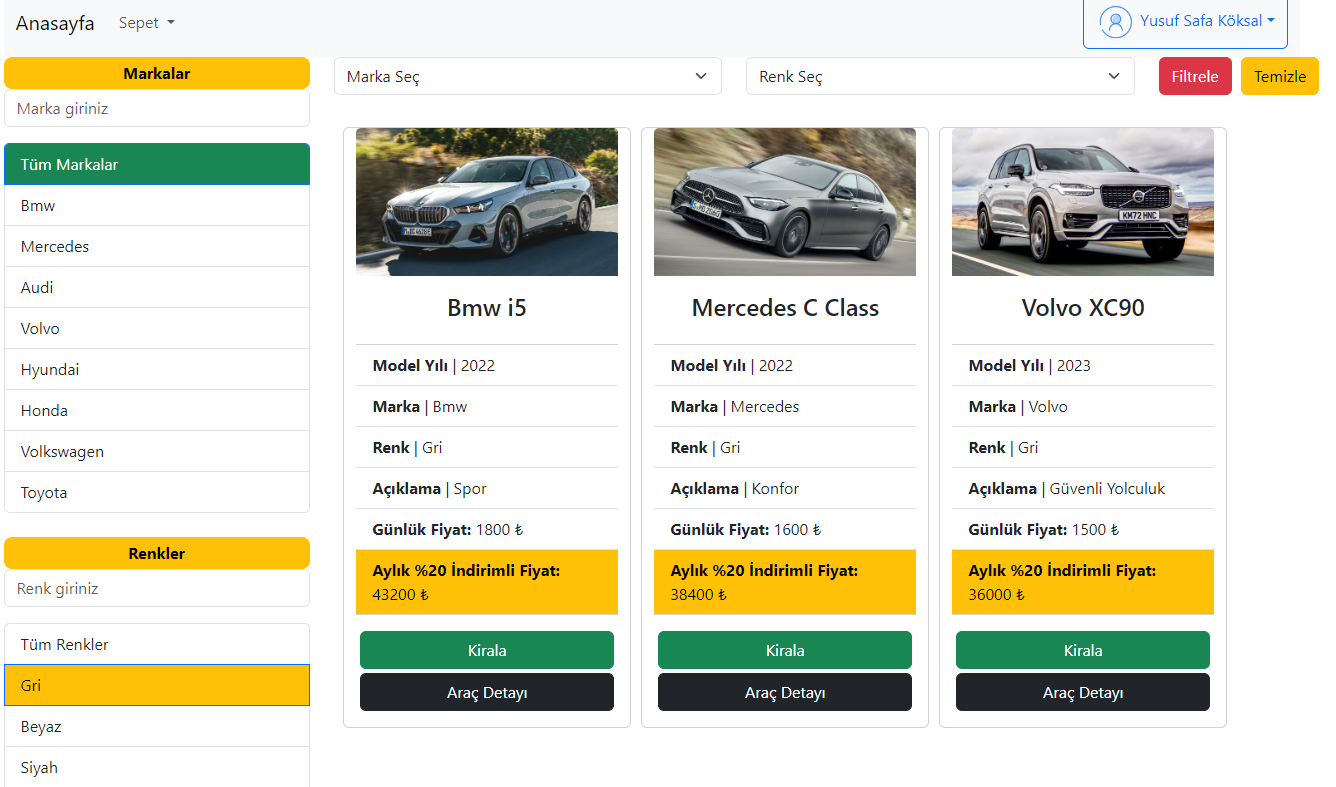
Task: Click the Bmw i5 car photo
Action: (487, 201)
